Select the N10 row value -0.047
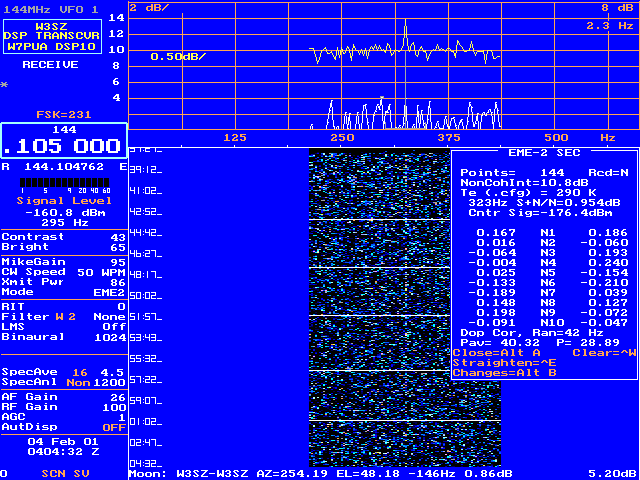The image size is (640, 480). pyautogui.click(x=604, y=322)
